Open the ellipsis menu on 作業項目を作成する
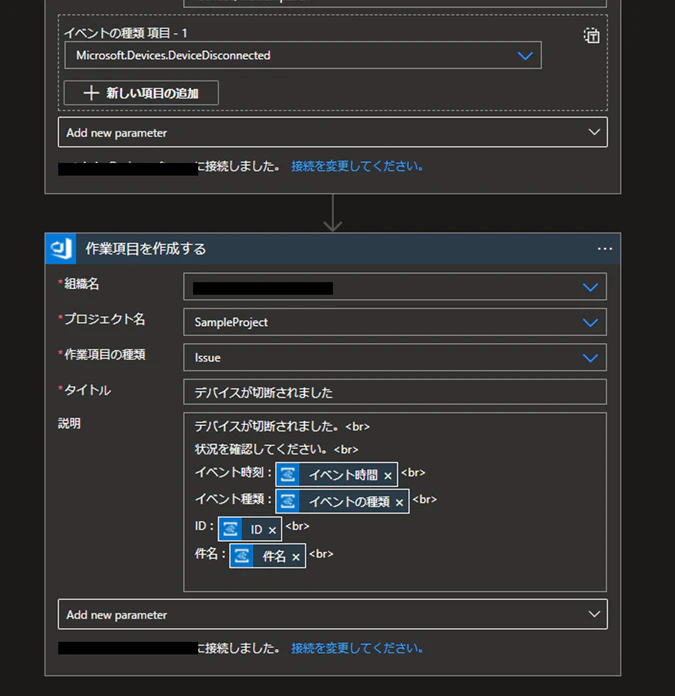The width and height of the screenshot is (675, 696). coord(604,249)
